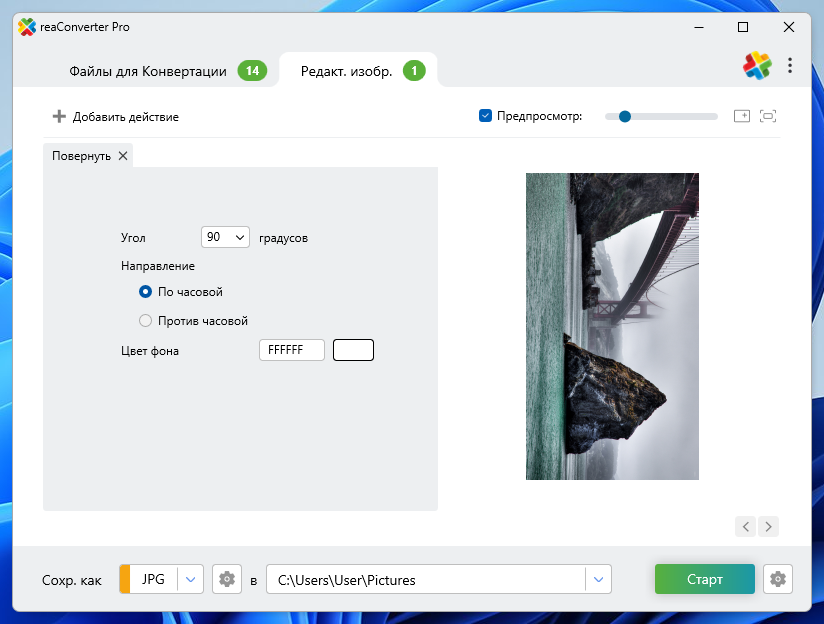The height and width of the screenshot is (624, 824).
Task: Click the add preview image icon
Action: [741, 116]
